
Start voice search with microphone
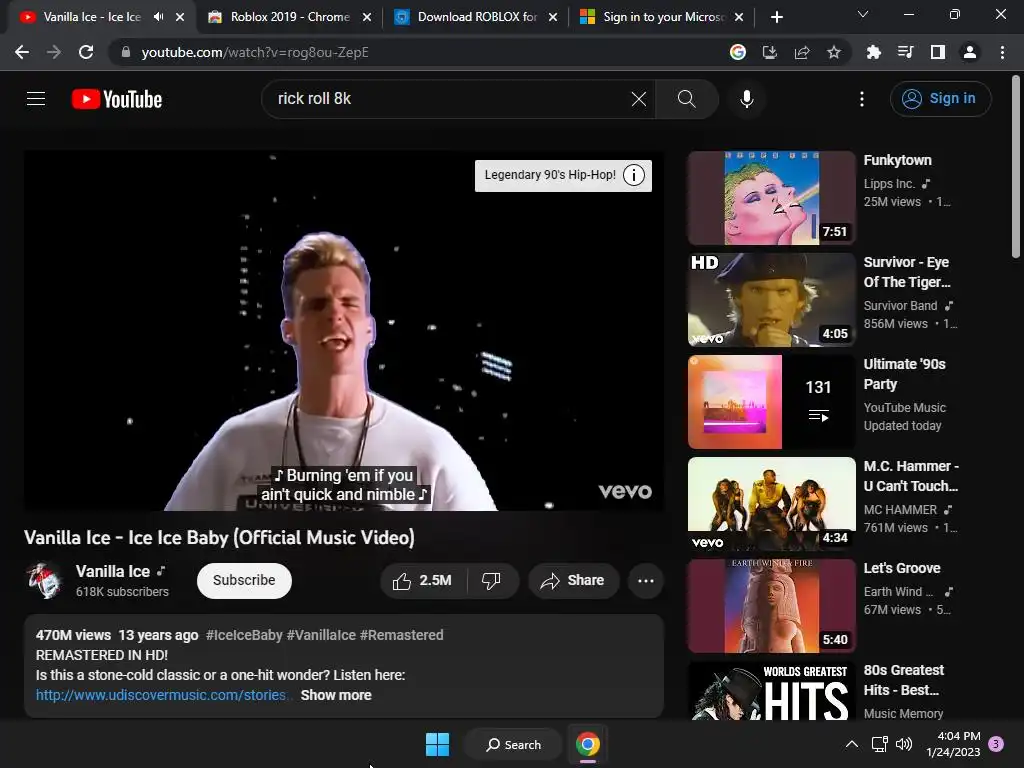point(747,99)
